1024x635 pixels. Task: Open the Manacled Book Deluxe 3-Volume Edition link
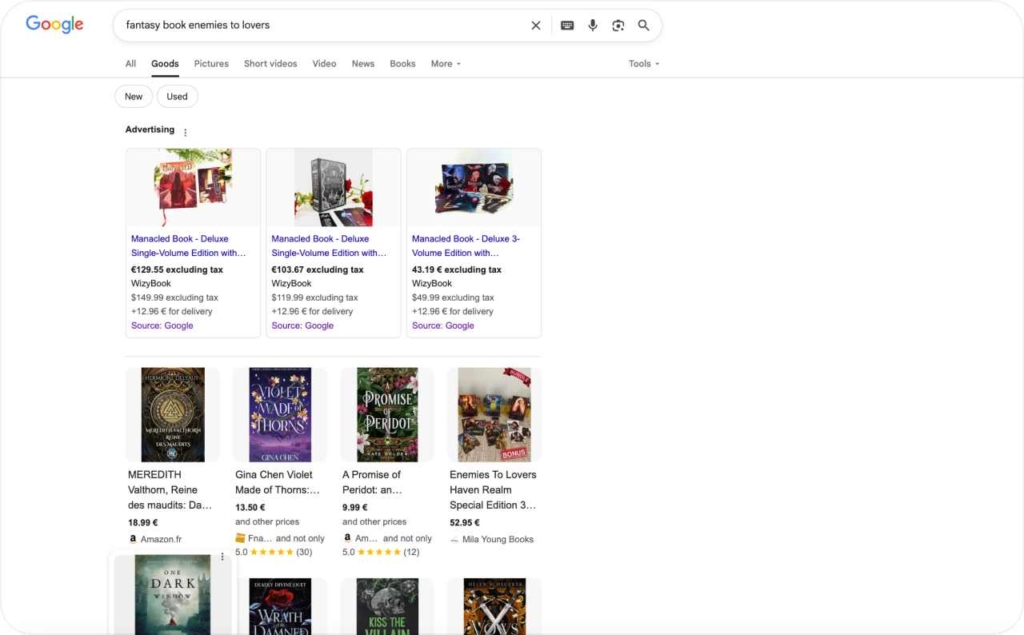(x=465, y=246)
